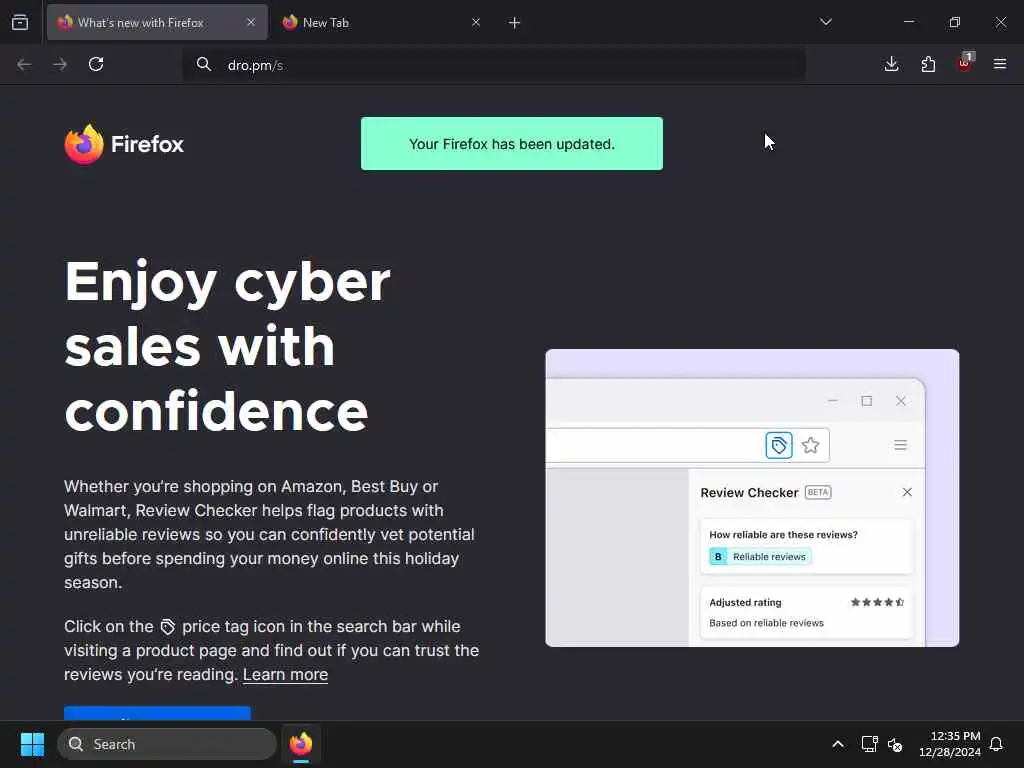The height and width of the screenshot is (768, 1024).
Task: Expand the list all tabs dropdown
Action: (x=825, y=22)
